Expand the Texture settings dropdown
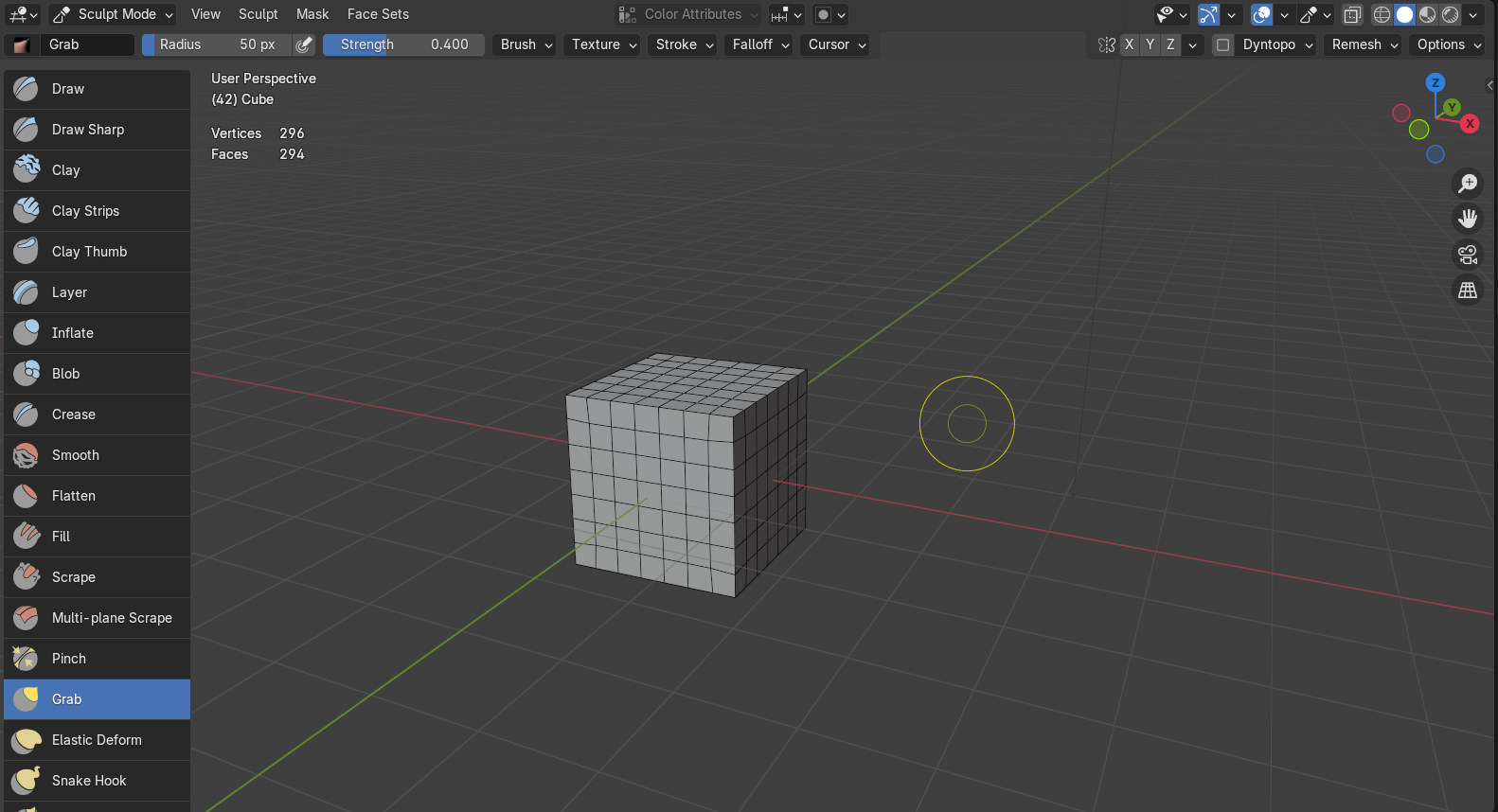This screenshot has height=812, width=1498. click(x=602, y=44)
